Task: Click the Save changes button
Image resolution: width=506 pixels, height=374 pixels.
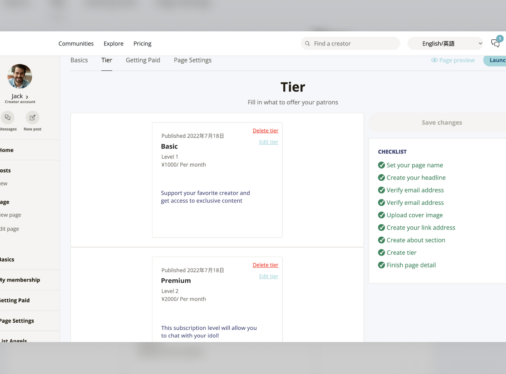Action: (x=438, y=122)
